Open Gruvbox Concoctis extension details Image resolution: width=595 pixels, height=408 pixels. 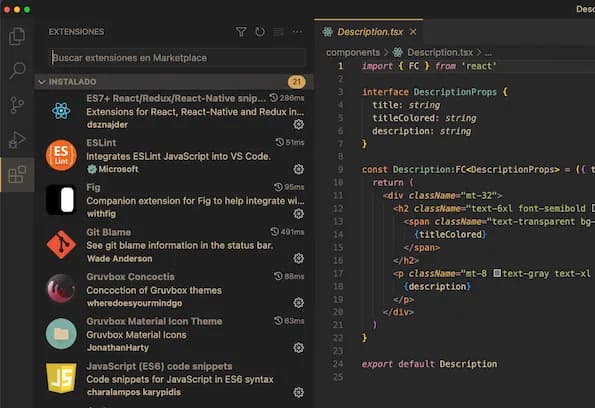131,277
